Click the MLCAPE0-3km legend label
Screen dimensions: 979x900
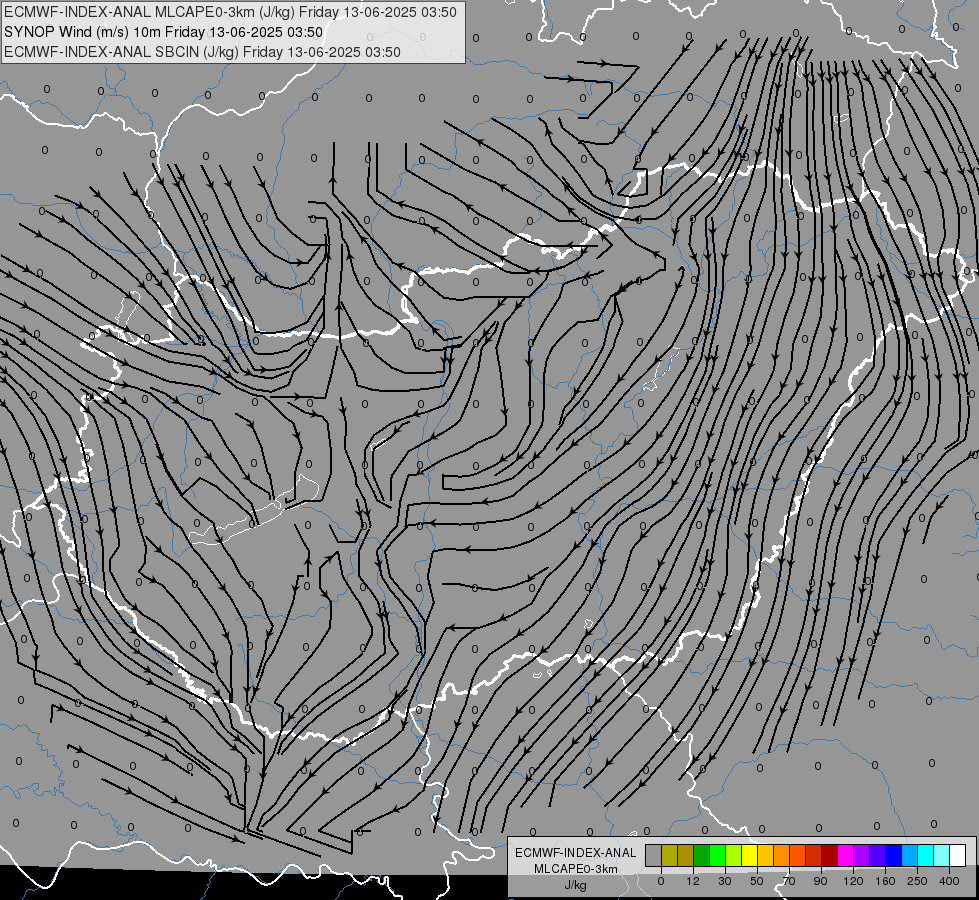click(575, 869)
